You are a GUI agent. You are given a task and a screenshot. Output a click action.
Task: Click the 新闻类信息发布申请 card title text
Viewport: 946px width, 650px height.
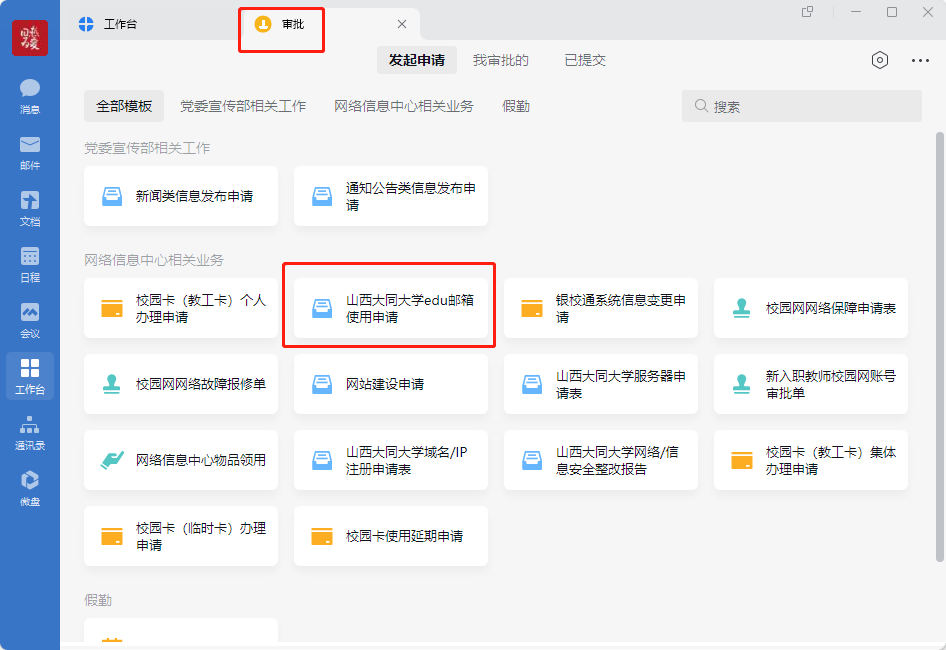[x=194, y=196]
